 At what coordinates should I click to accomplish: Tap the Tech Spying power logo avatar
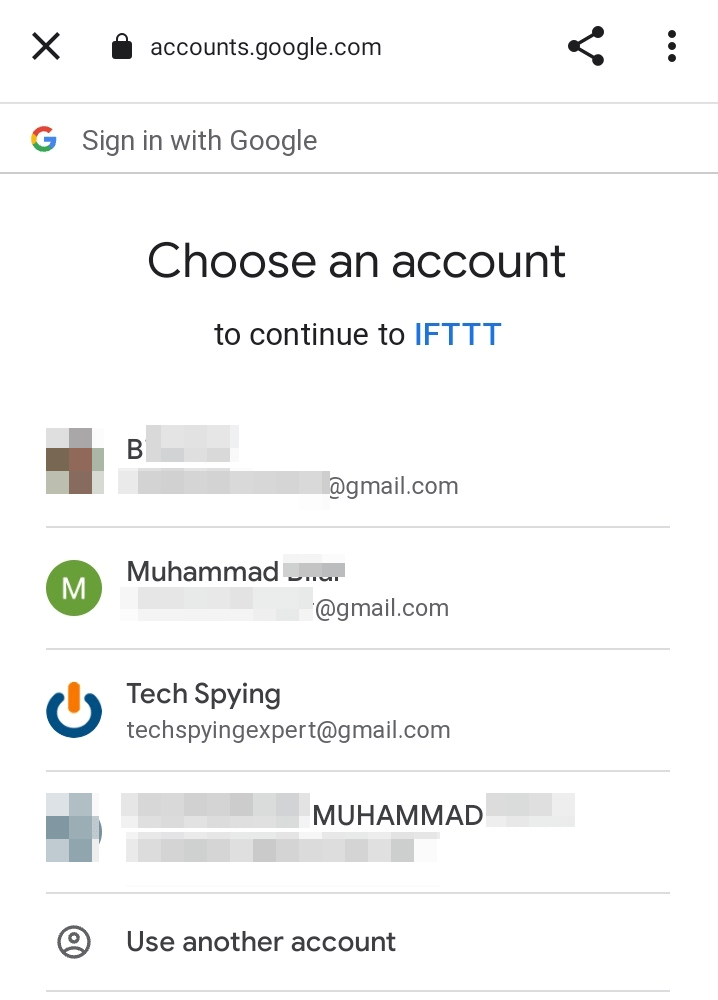[x=74, y=710]
